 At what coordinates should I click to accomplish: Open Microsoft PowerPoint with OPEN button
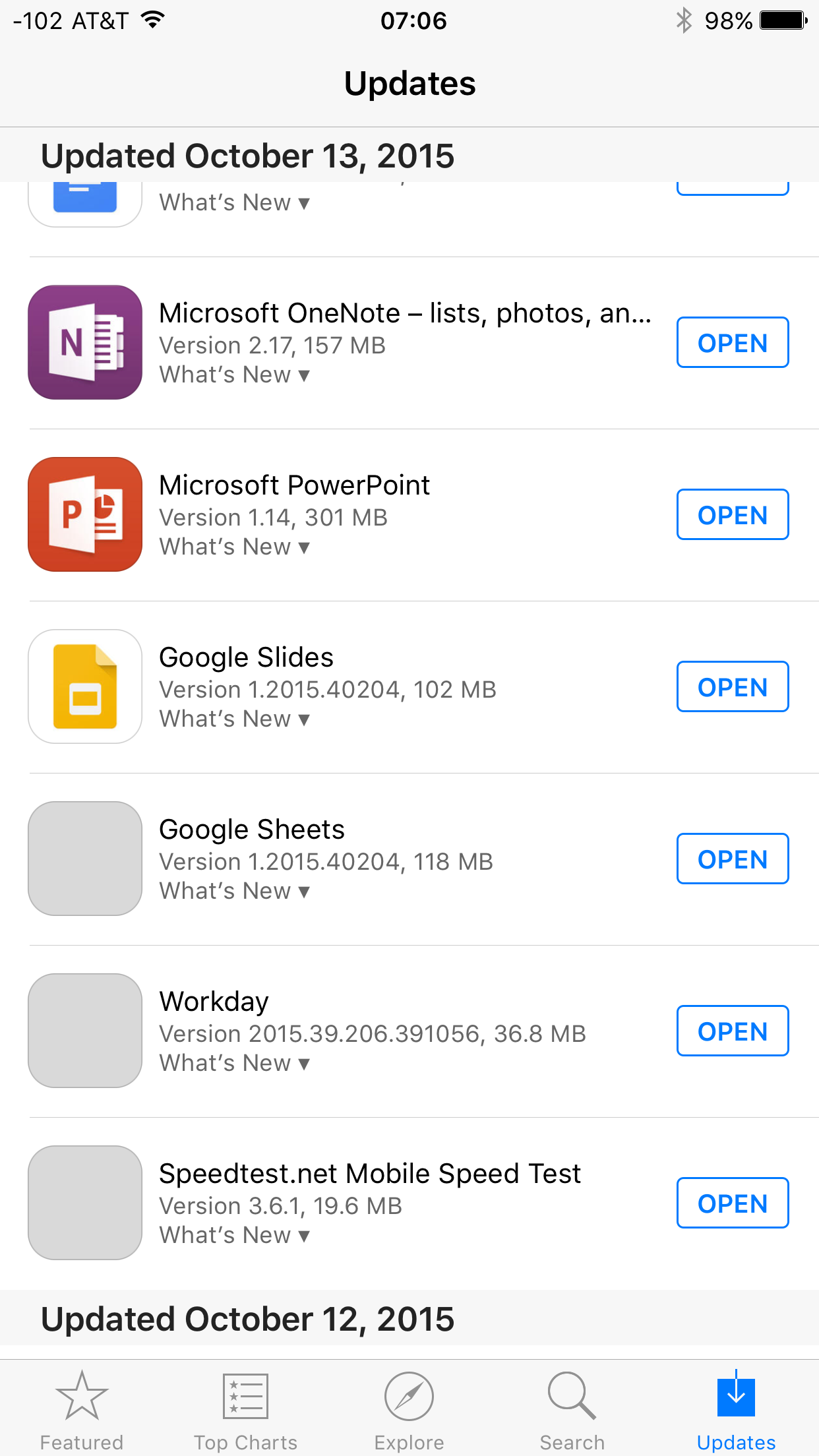[x=733, y=514]
